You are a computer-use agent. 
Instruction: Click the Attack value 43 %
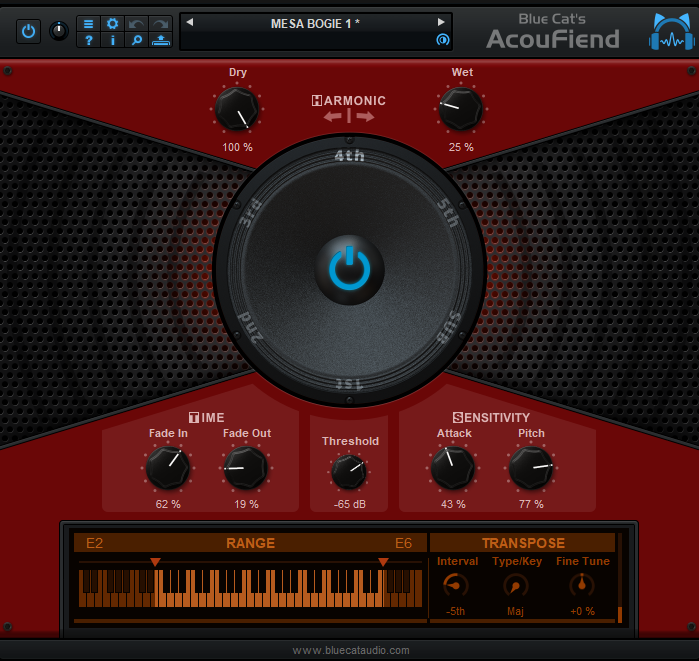453,504
